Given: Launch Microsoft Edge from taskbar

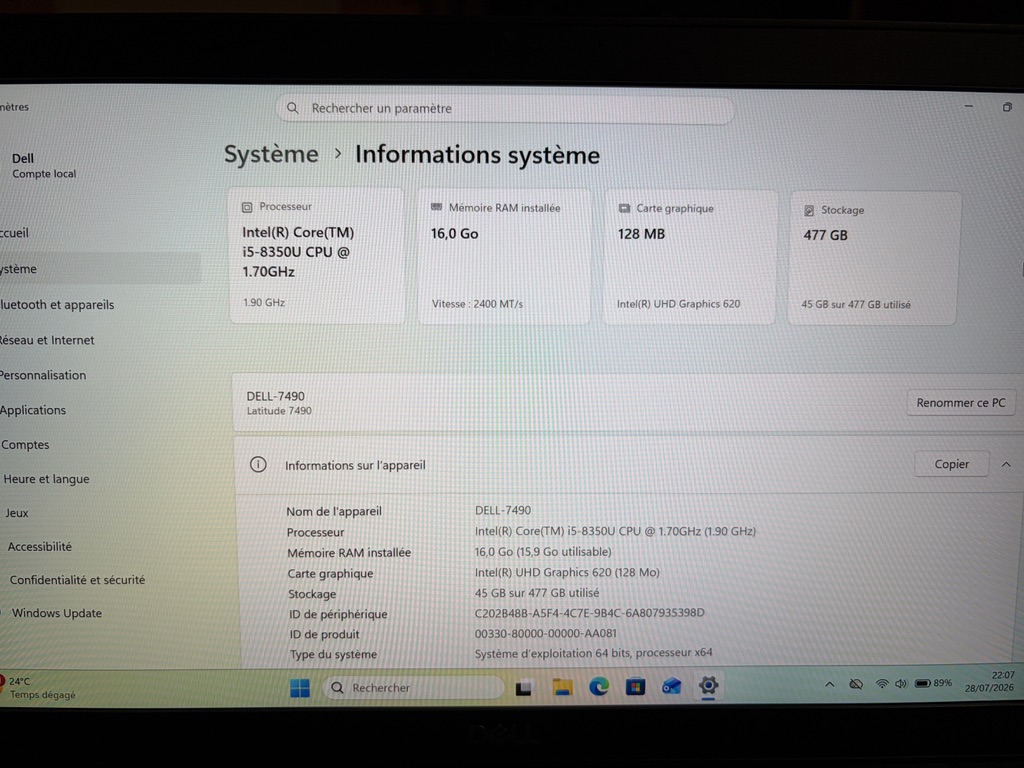Looking at the screenshot, I should coord(599,686).
